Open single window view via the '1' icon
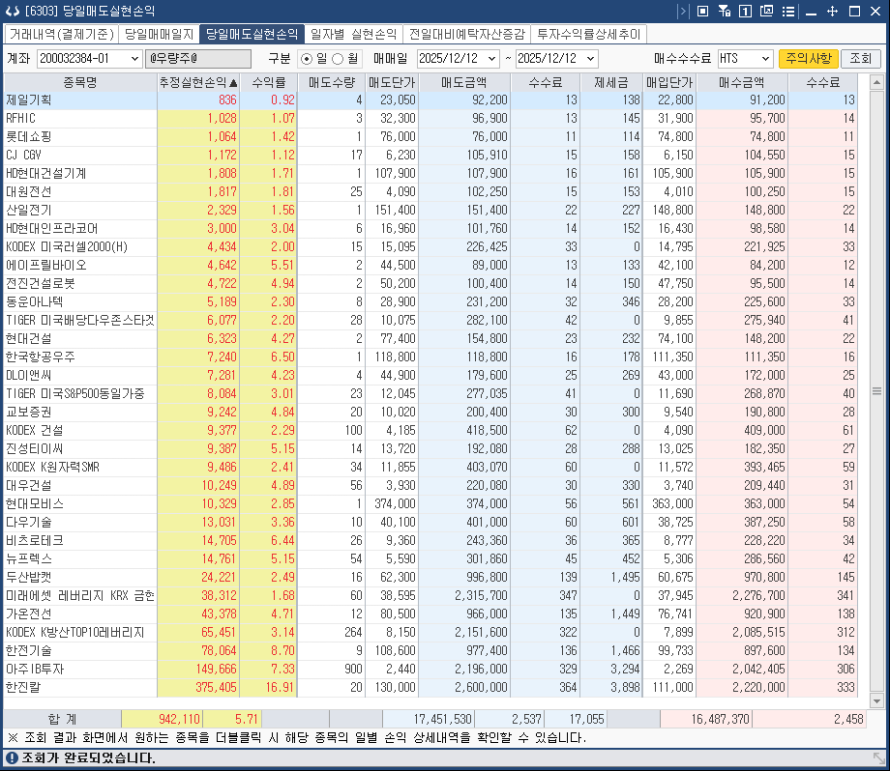The image size is (890, 771). (x=746, y=12)
